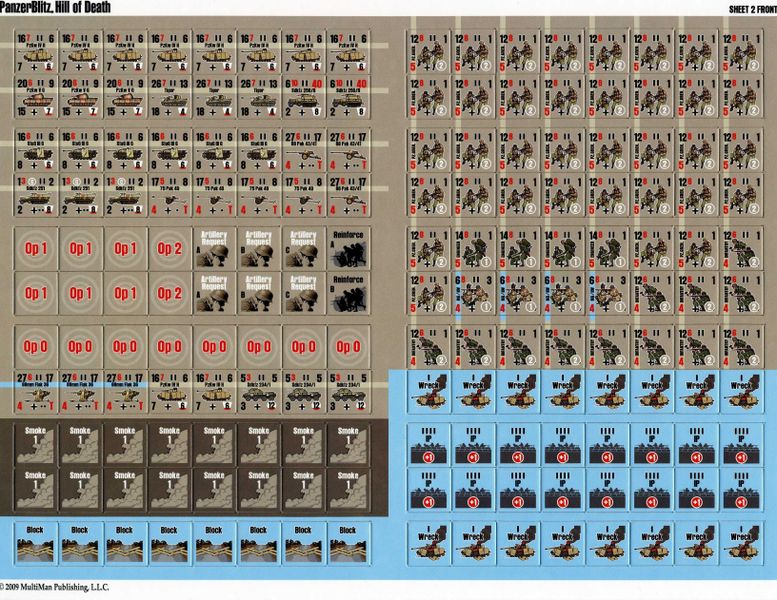Screen dimensions: 777x600
Task: Select the 27-6-17 Pak counter in SdKfz 251 row
Action: 348,195
